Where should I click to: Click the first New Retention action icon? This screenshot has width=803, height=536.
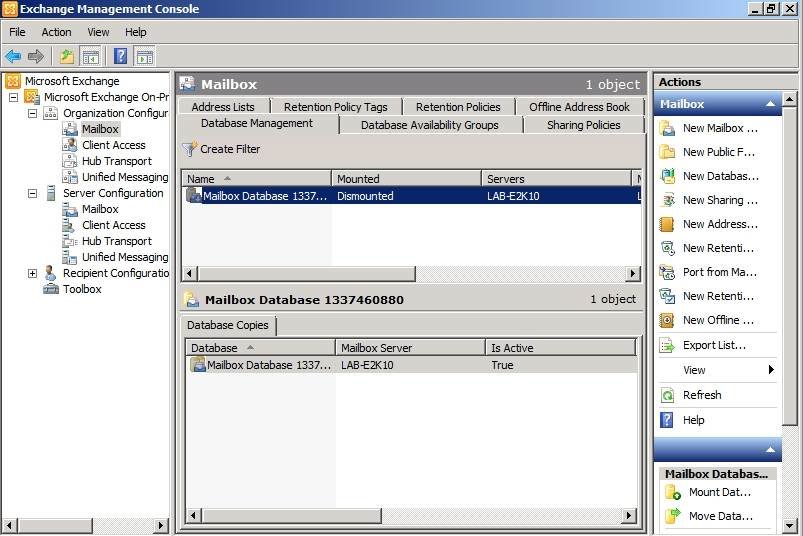pyautogui.click(x=667, y=248)
